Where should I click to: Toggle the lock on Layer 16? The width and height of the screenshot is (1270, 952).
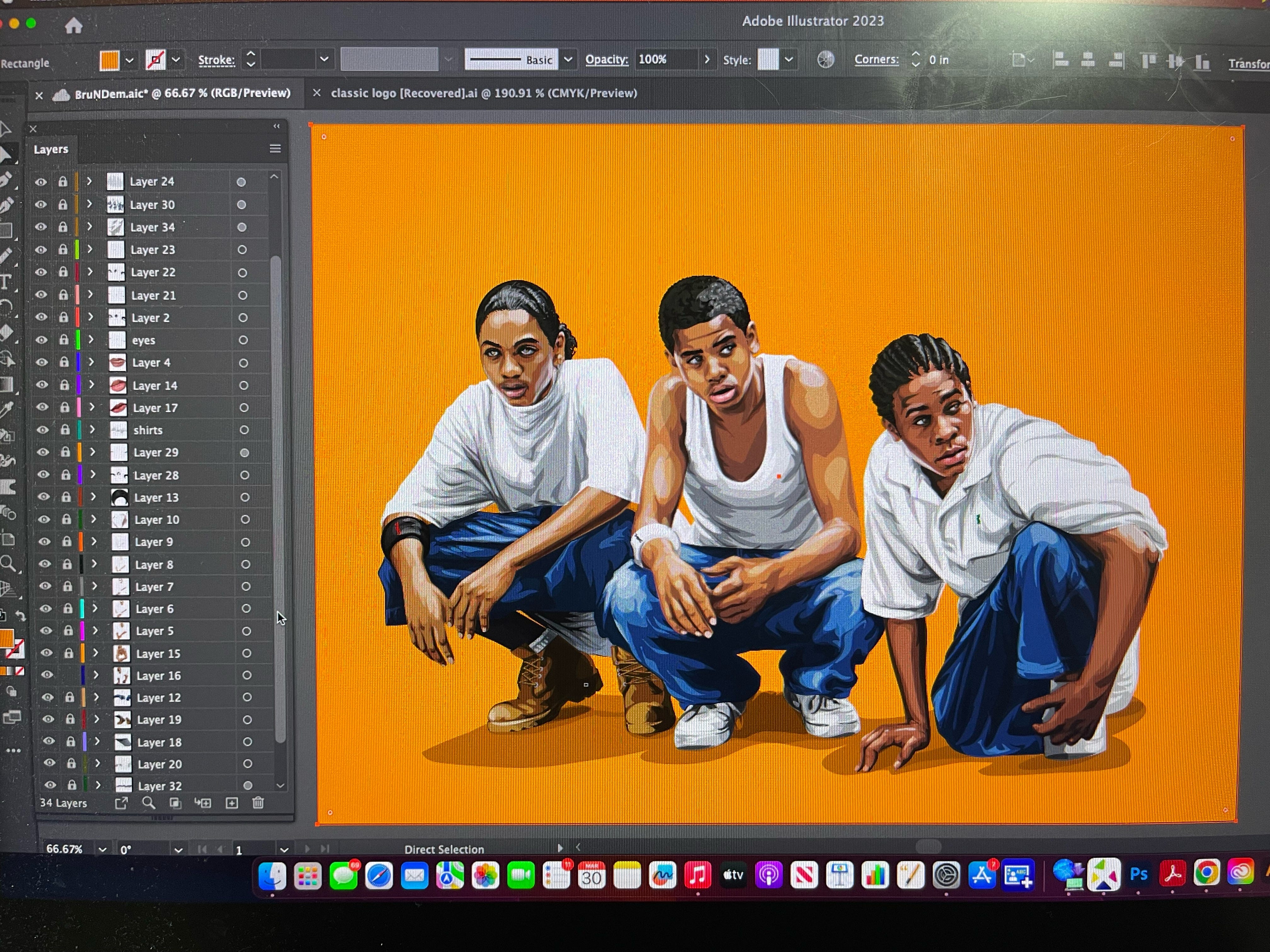coord(69,675)
